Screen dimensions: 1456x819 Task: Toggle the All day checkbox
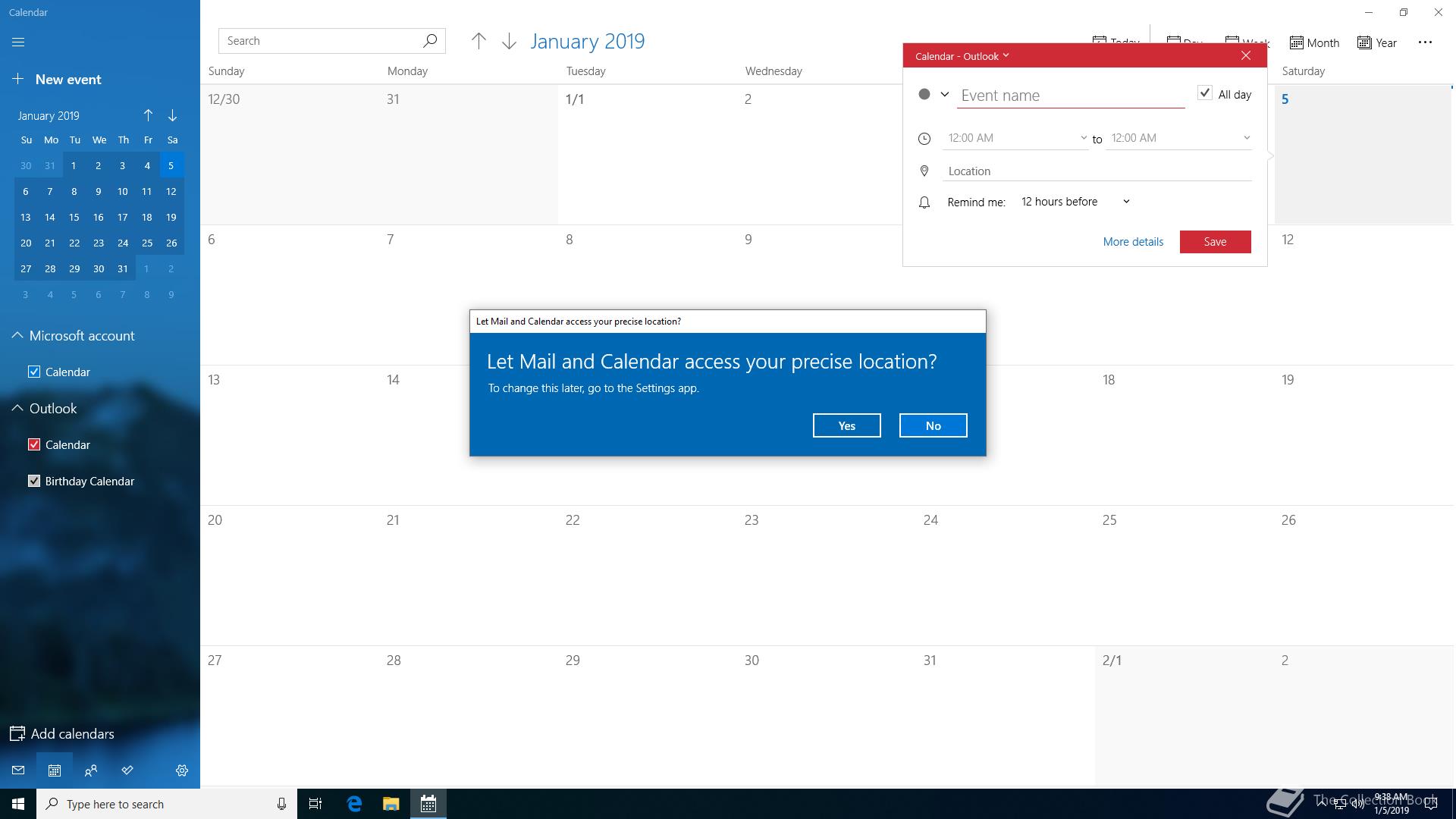(1204, 93)
